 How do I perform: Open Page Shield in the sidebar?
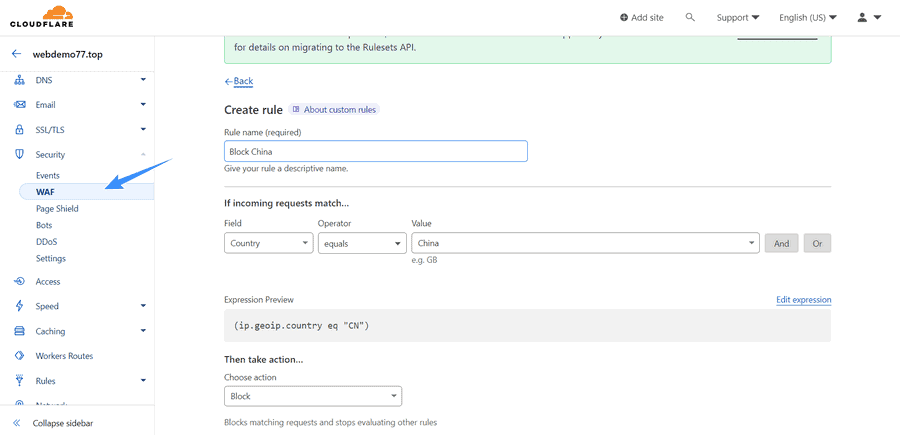point(57,209)
